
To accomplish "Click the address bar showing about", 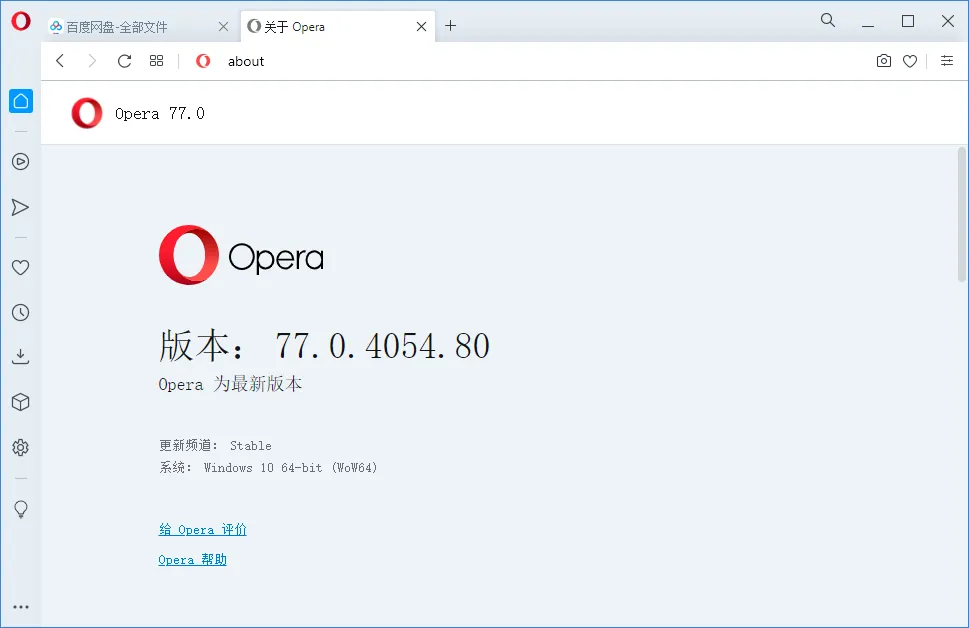I will pyautogui.click(x=245, y=61).
